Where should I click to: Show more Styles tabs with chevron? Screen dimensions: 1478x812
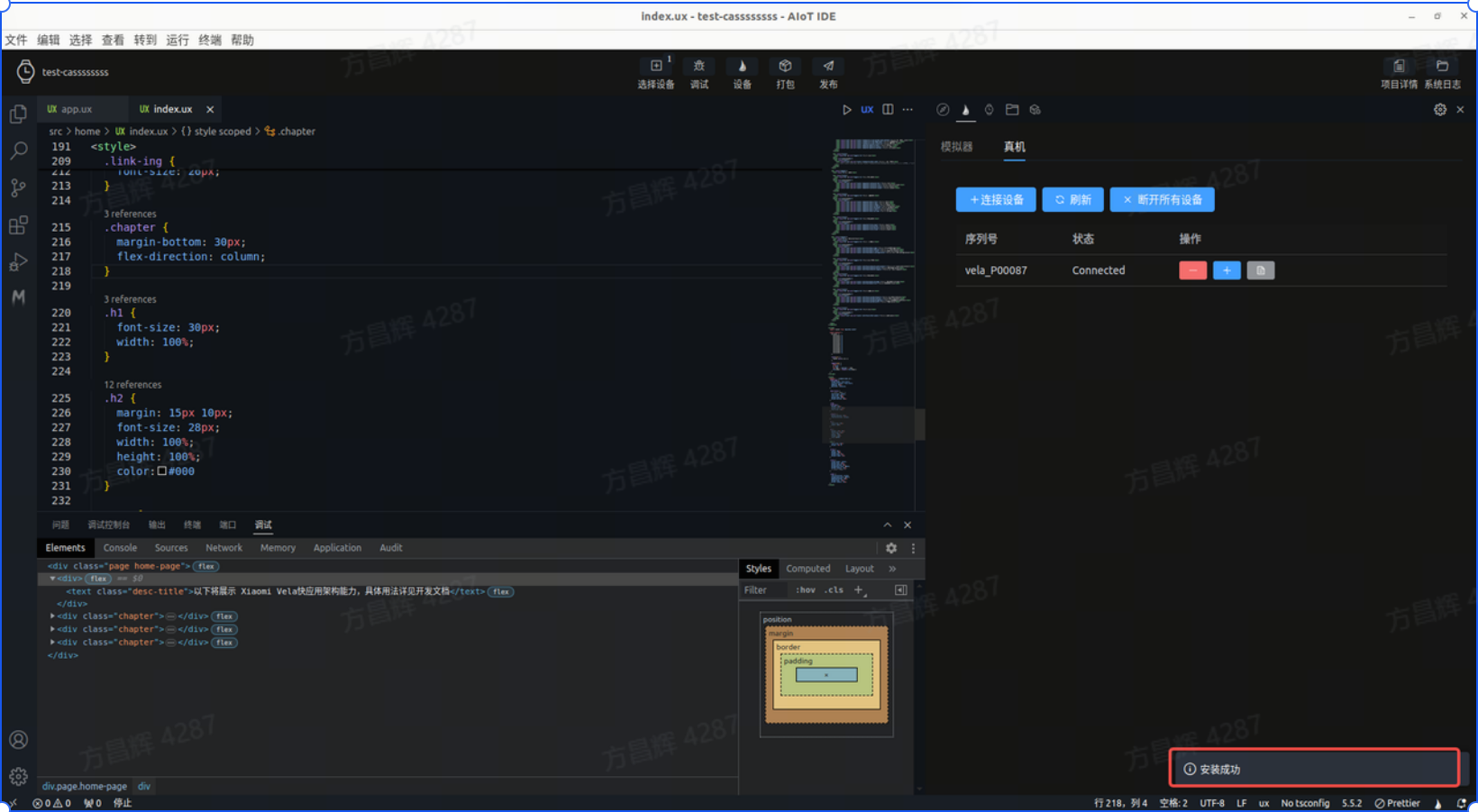click(892, 569)
